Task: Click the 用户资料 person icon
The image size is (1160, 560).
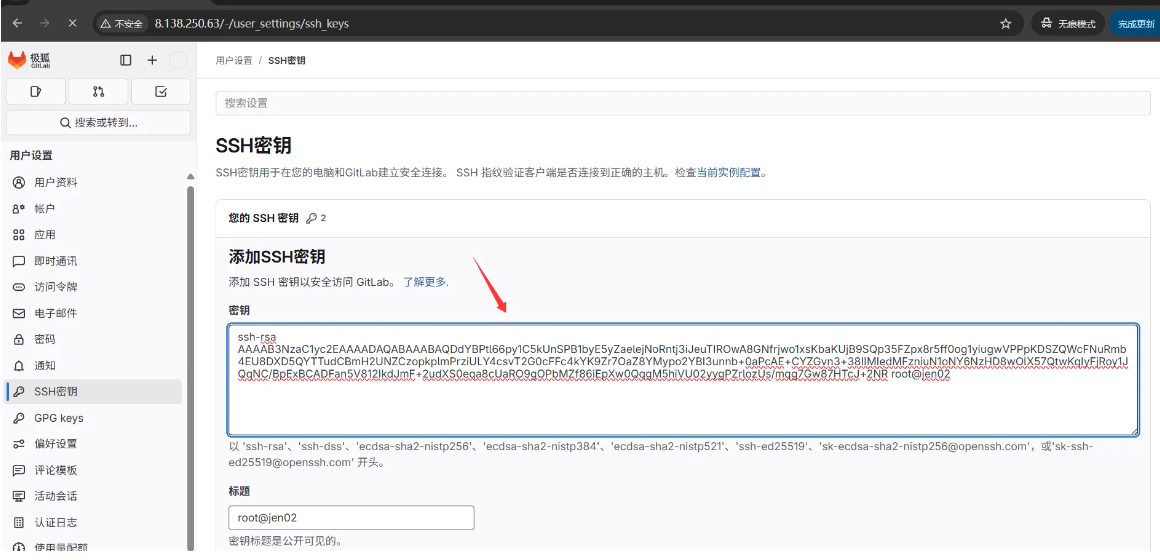Action: tap(19, 183)
